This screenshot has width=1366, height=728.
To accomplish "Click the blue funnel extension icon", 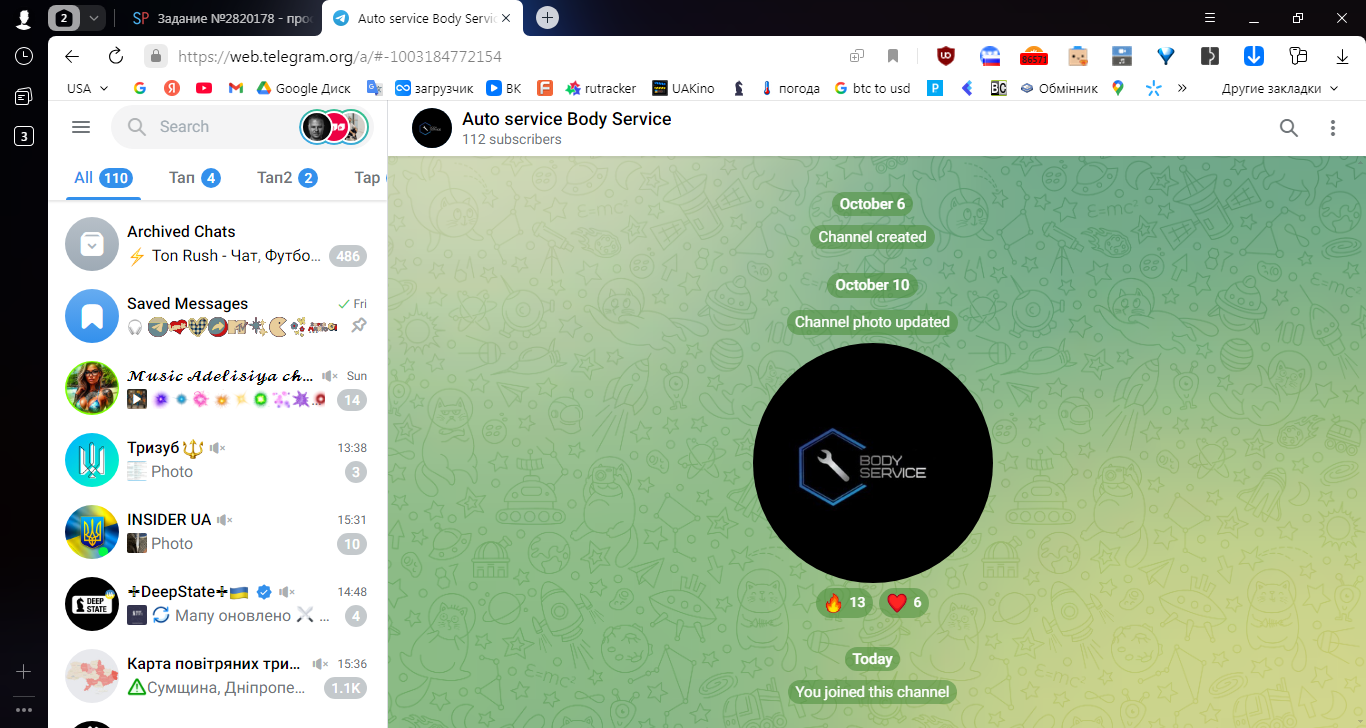I will [1165, 56].
